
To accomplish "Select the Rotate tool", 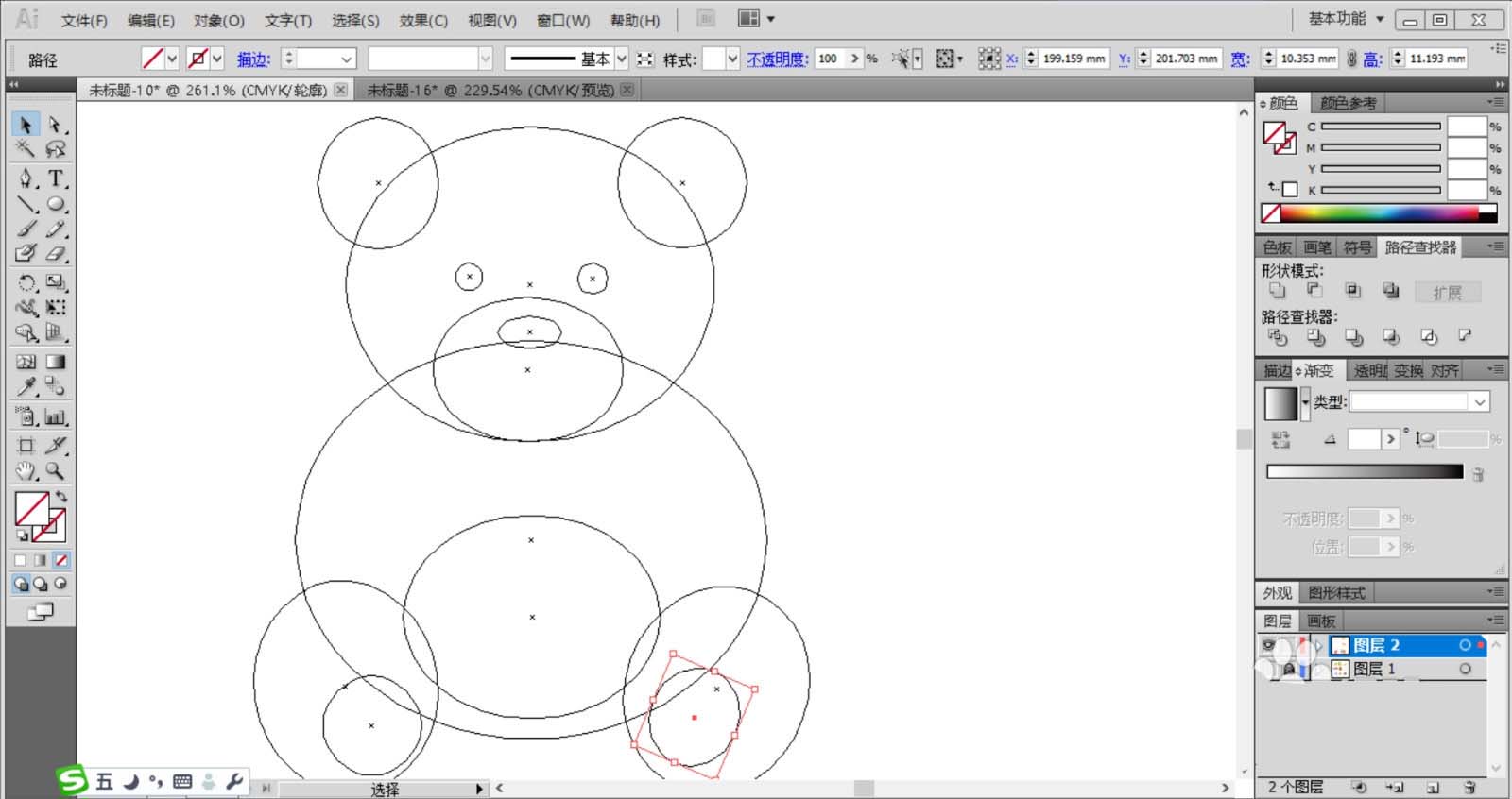I will click(26, 282).
